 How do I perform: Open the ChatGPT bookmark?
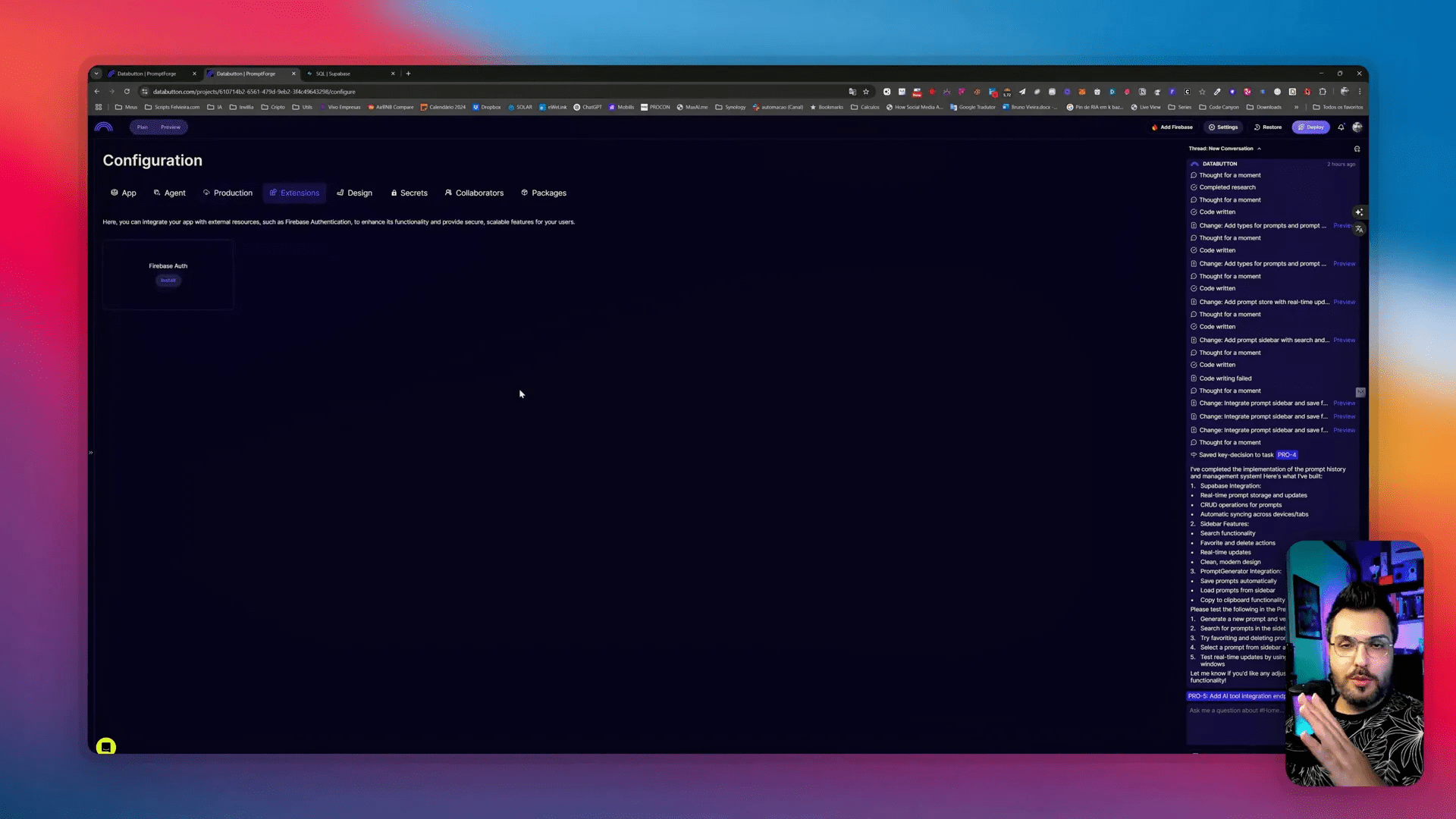coord(588,107)
